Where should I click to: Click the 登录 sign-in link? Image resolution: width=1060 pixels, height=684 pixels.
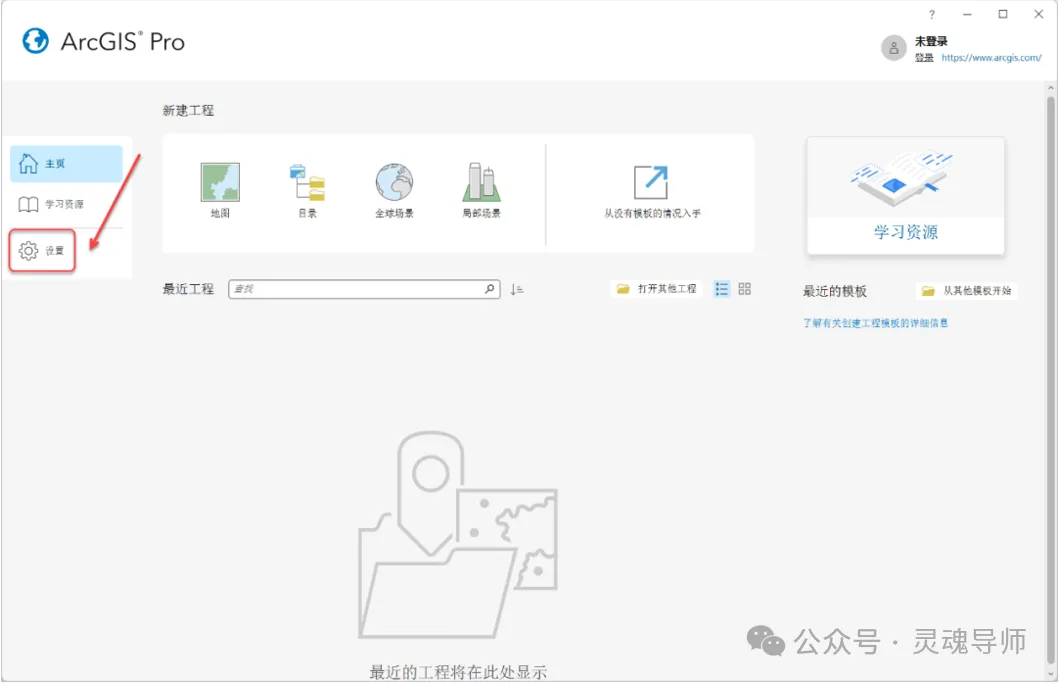[x=923, y=58]
